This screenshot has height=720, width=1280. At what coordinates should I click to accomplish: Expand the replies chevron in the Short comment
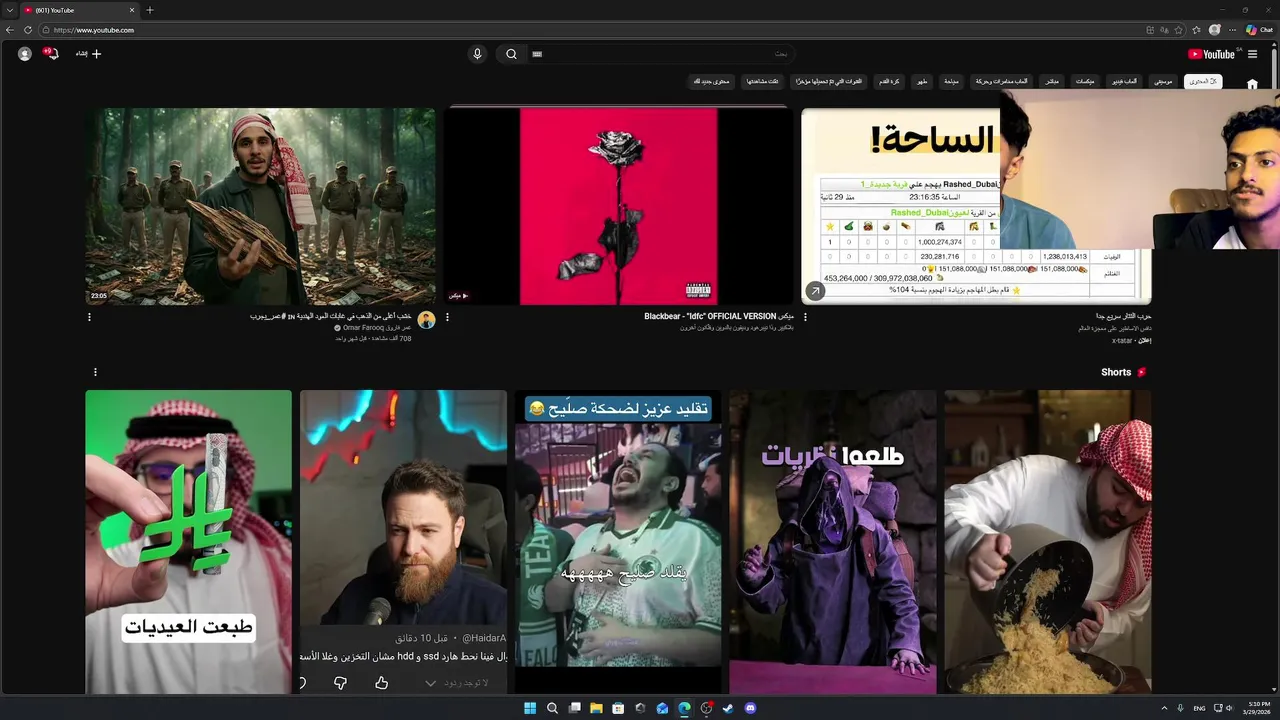coord(430,683)
